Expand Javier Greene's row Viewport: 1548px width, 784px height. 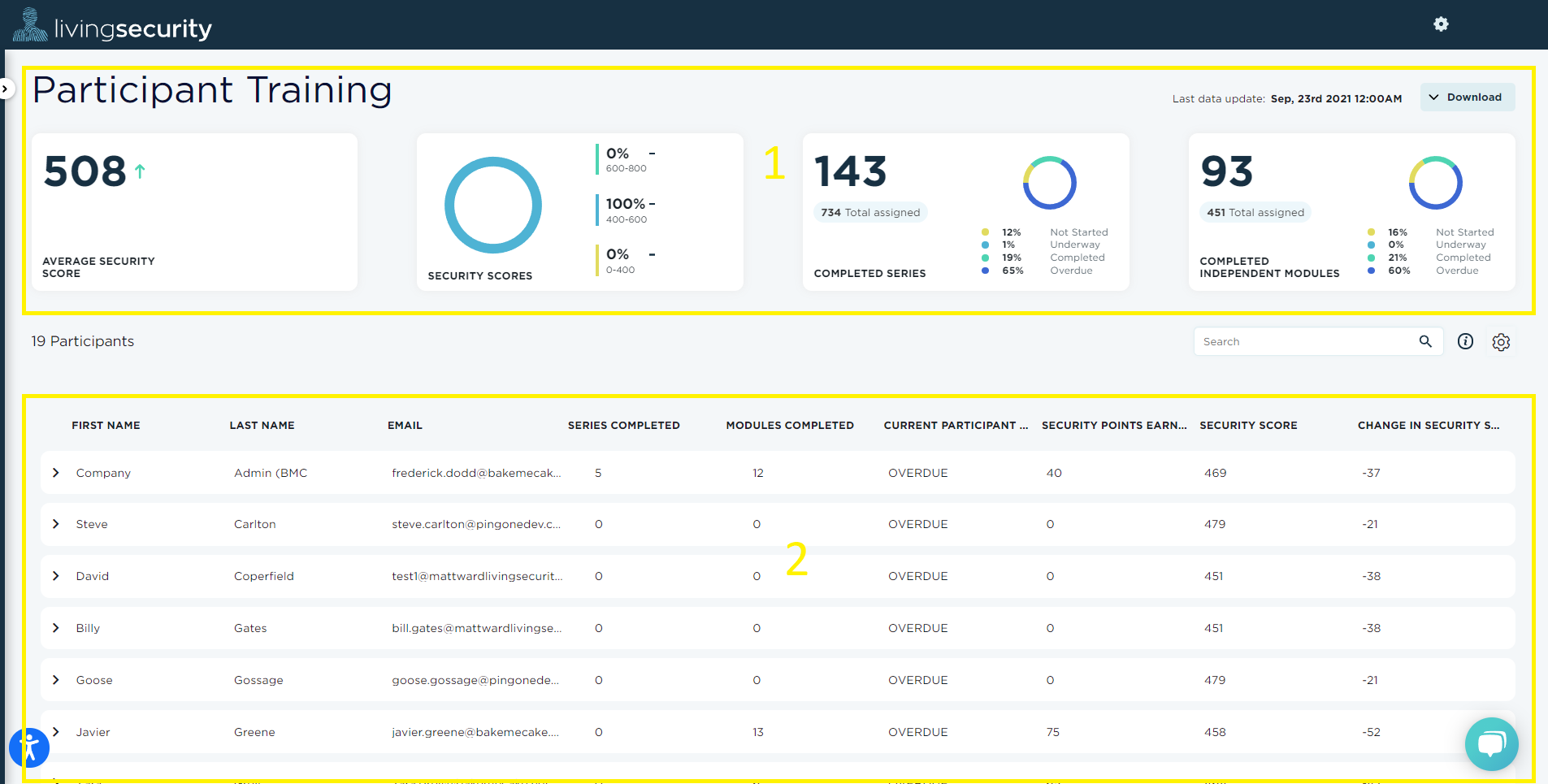coord(55,732)
